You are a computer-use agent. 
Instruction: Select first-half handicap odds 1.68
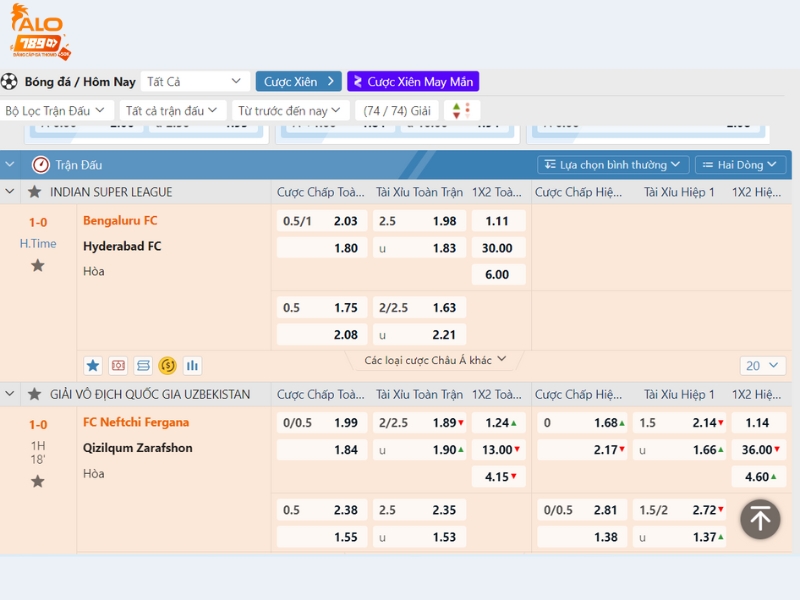click(582, 422)
